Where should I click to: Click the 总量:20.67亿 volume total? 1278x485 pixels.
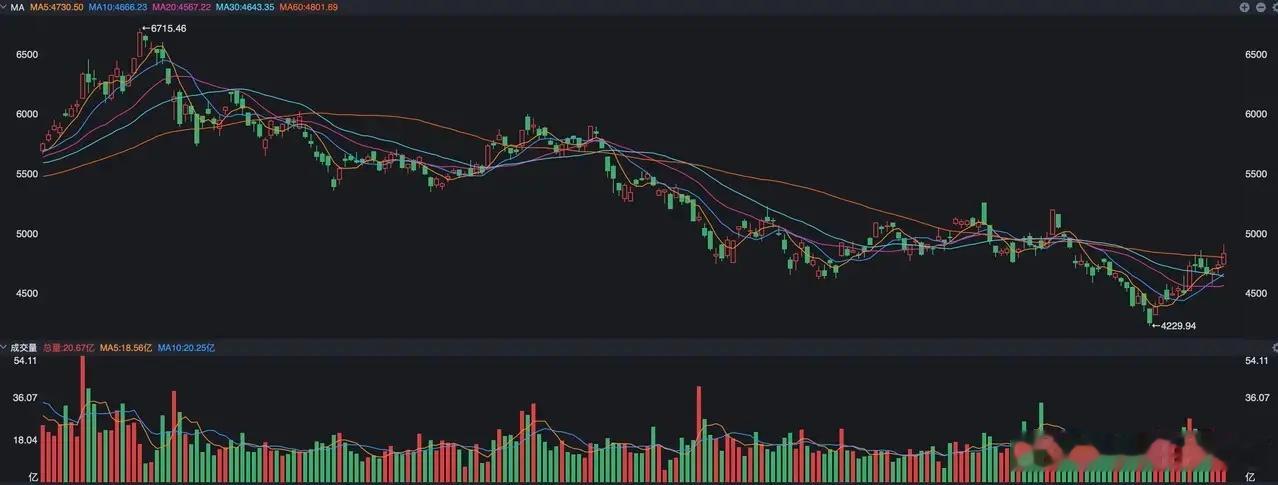point(68,348)
